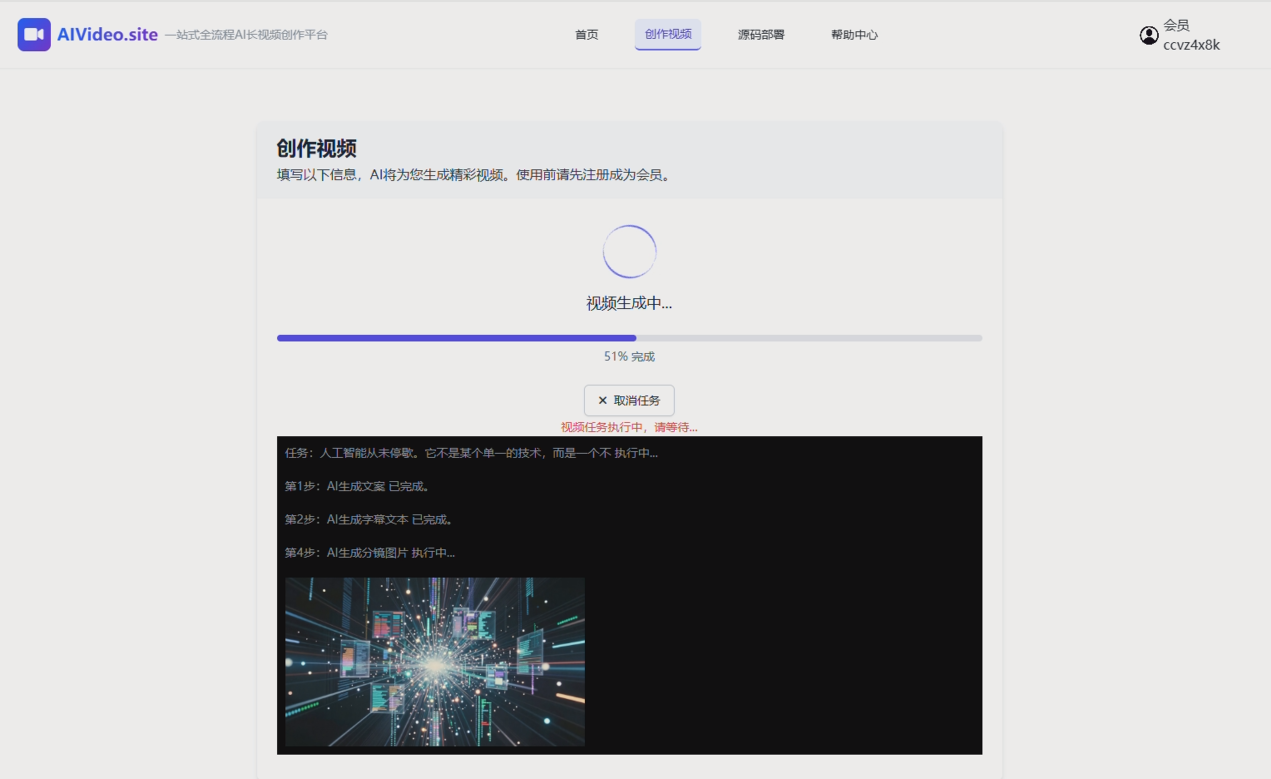1271x779 pixels.
Task: Click the log line starting with 任务：人工智能从未停歇
Action: [471, 453]
